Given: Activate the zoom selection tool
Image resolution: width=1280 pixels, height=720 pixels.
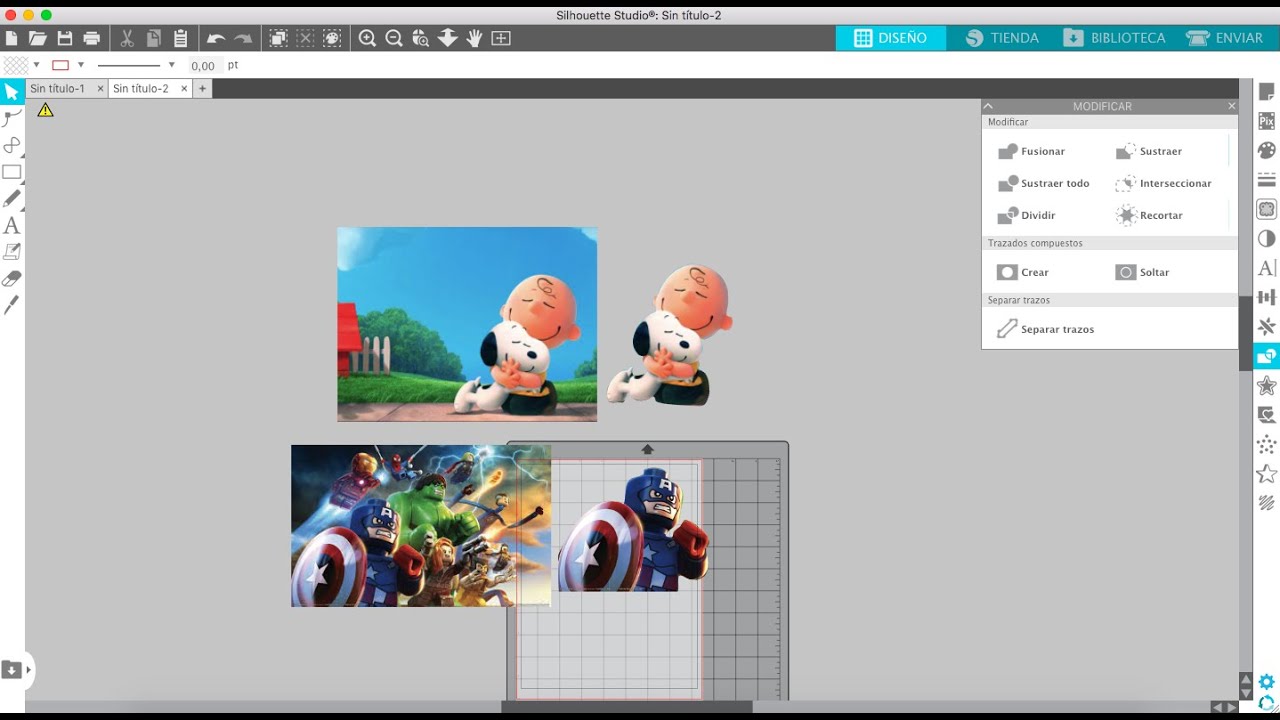Looking at the screenshot, I should (x=421, y=38).
